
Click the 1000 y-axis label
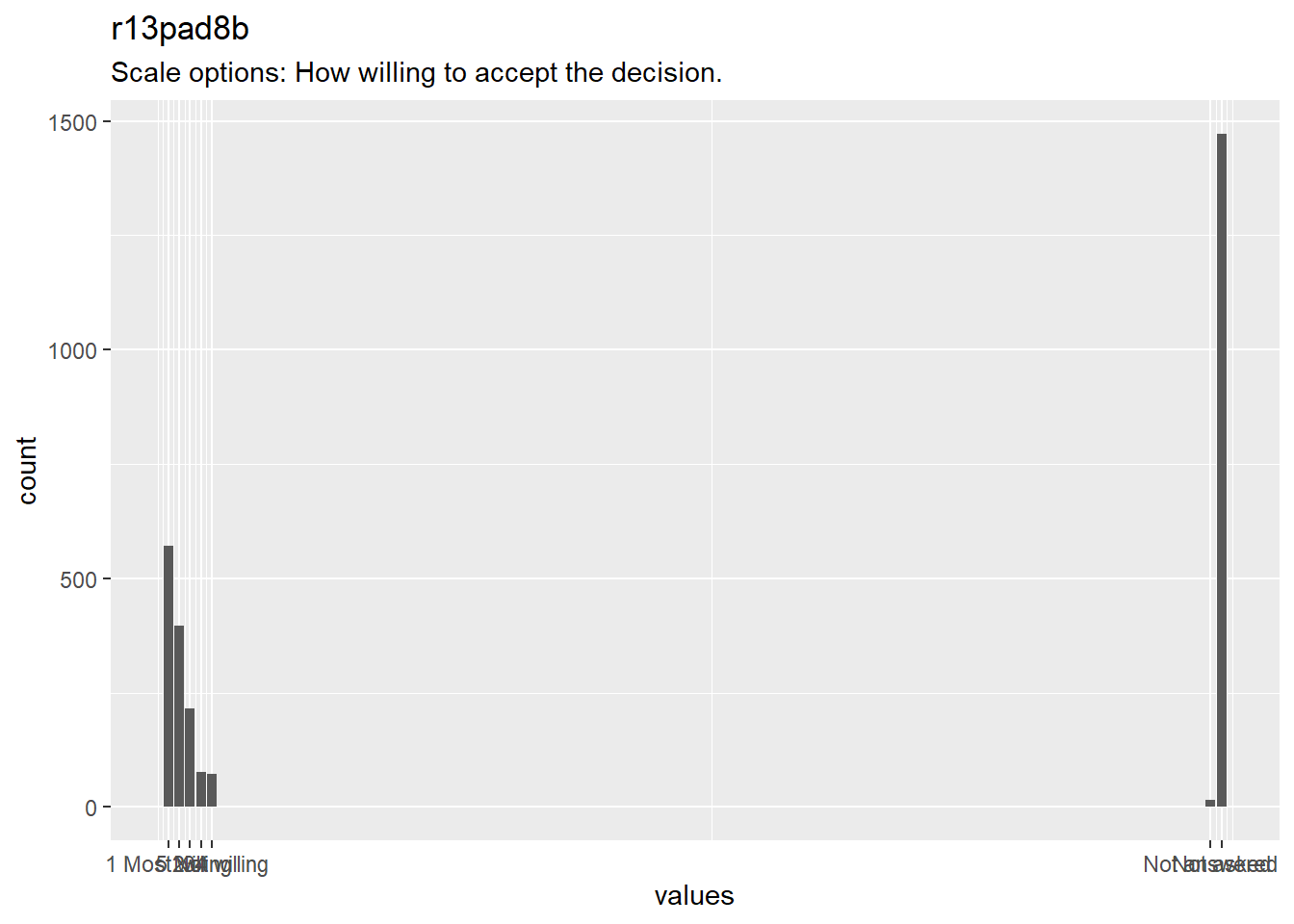click(x=73, y=350)
